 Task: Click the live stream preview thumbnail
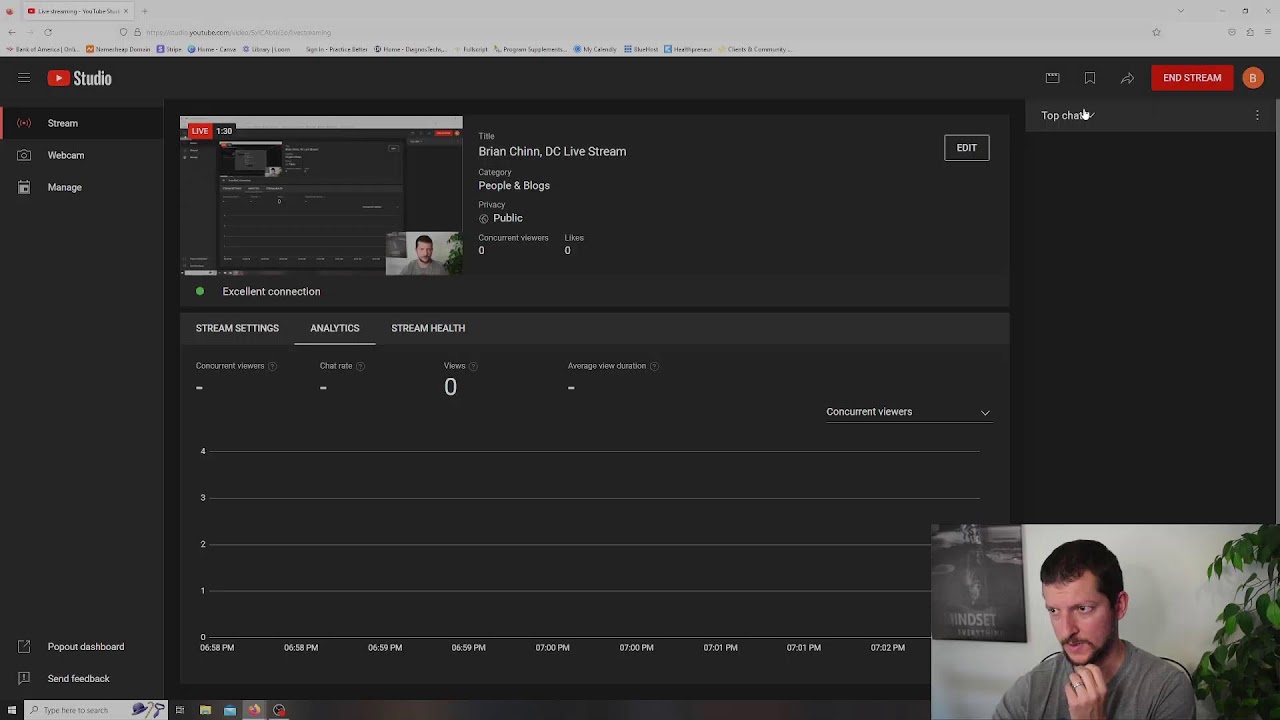pos(321,196)
